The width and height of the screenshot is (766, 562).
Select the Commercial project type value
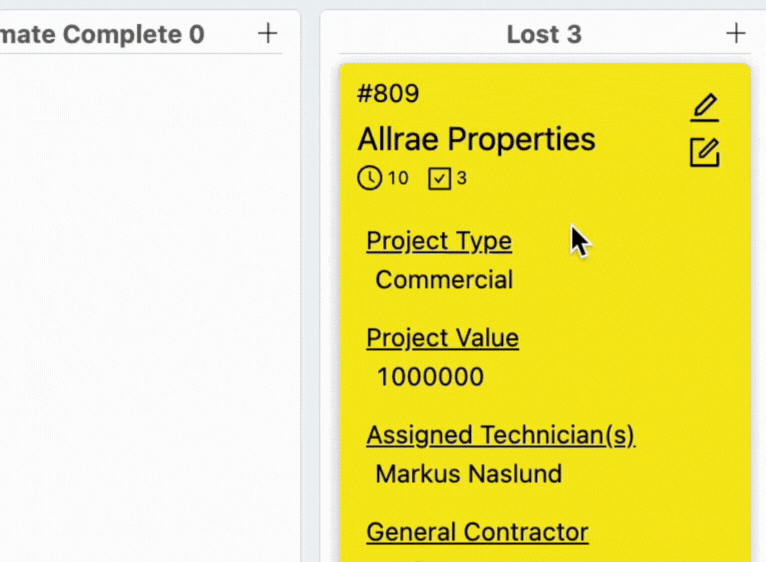[444, 280]
